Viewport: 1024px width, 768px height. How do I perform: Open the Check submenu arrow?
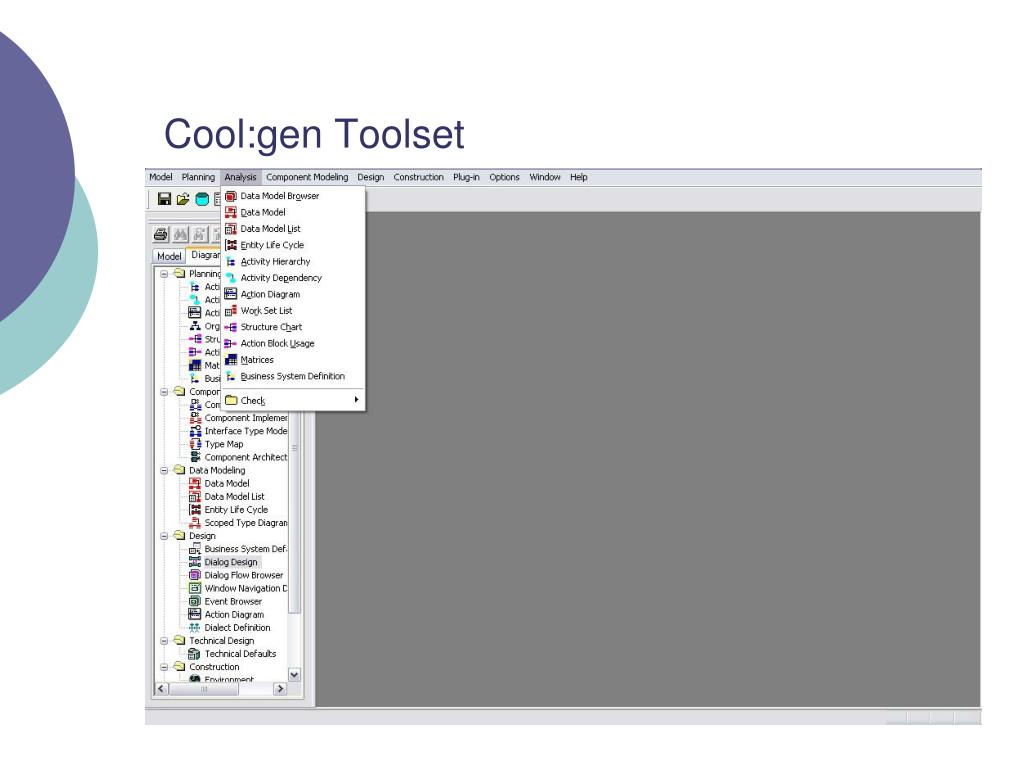356,400
